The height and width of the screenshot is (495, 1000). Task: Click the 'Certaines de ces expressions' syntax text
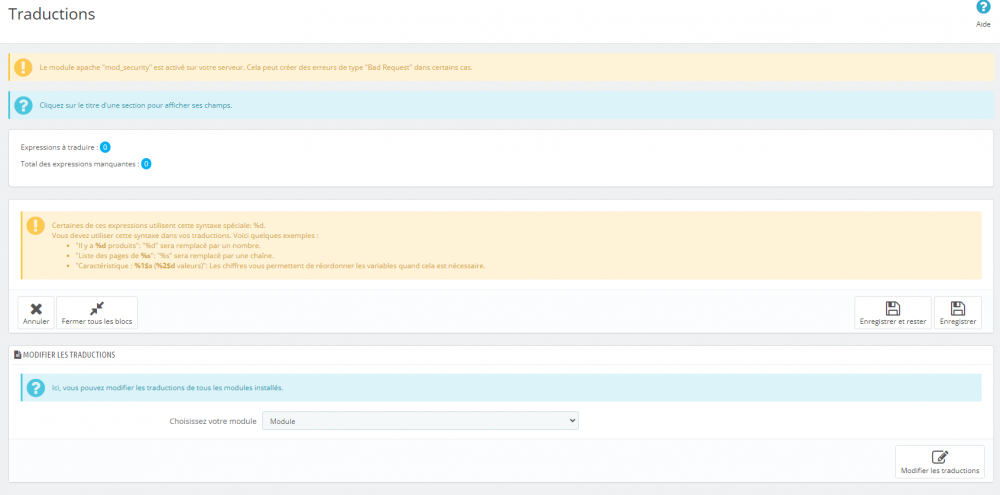pos(158,225)
